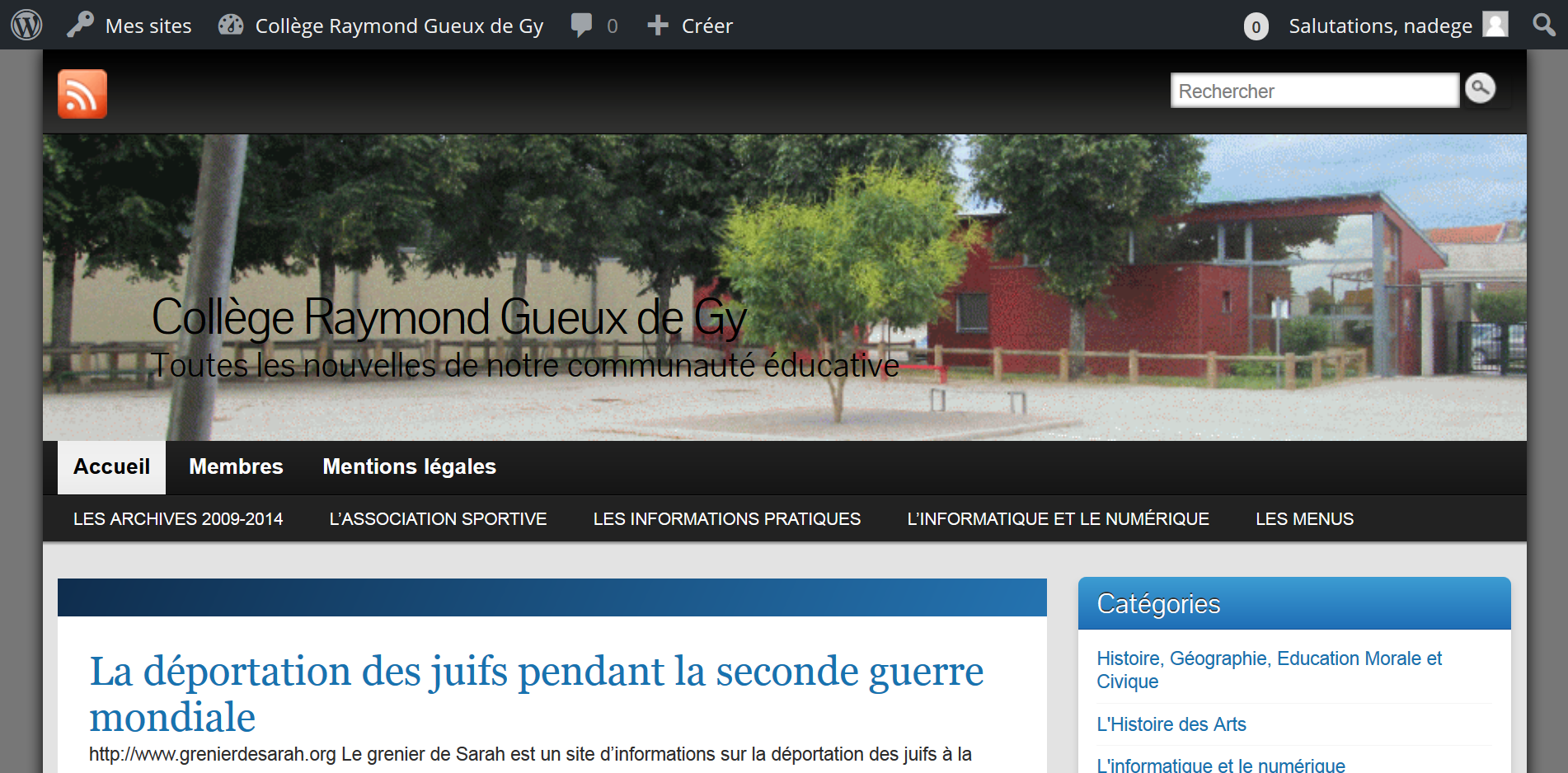The width and height of the screenshot is (1568, 773).
Task: Open the orange RSS feed icon
Action: click(x=82, y=94)
